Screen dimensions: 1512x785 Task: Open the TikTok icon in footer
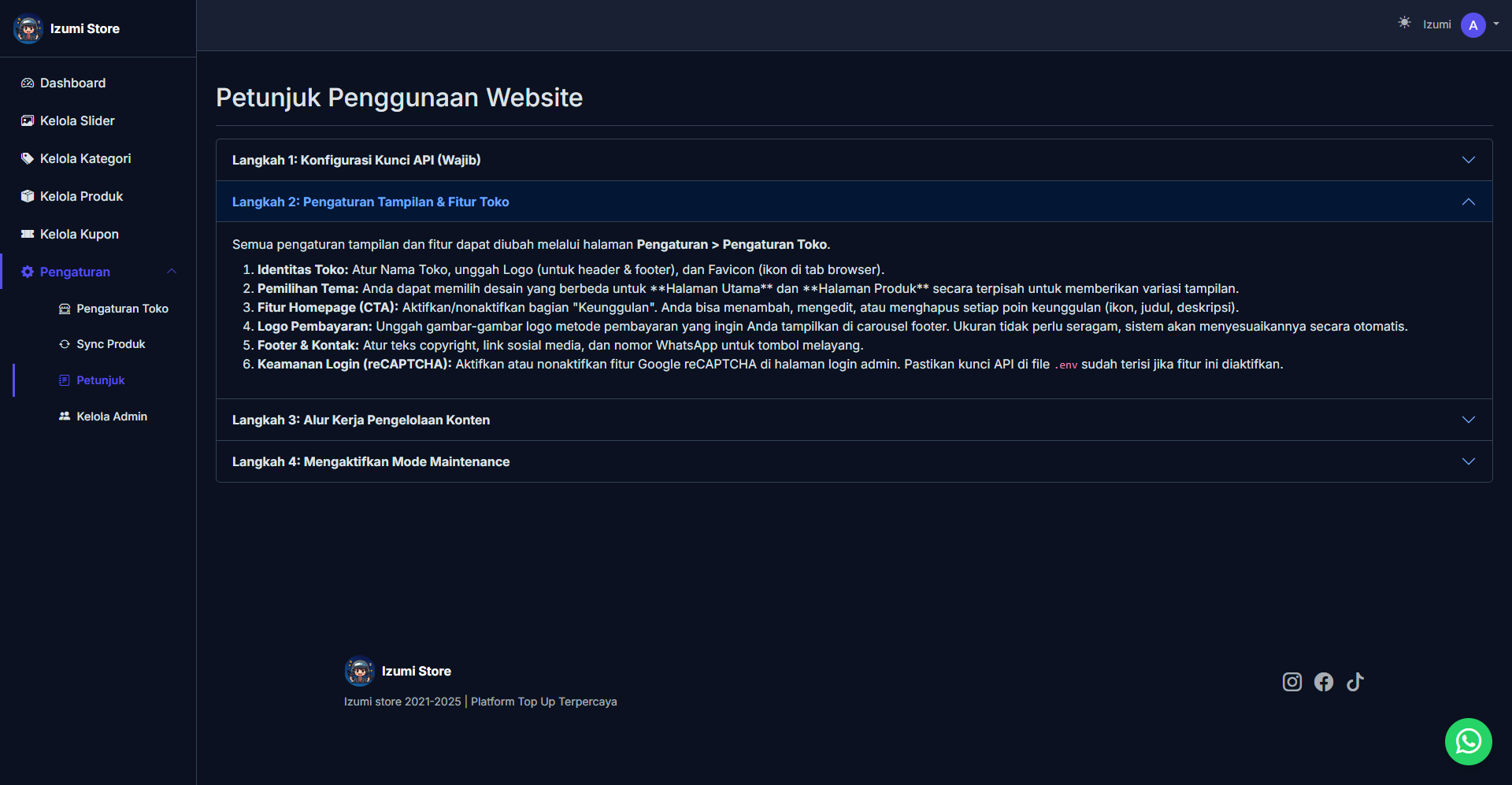tap(1354, 682)
